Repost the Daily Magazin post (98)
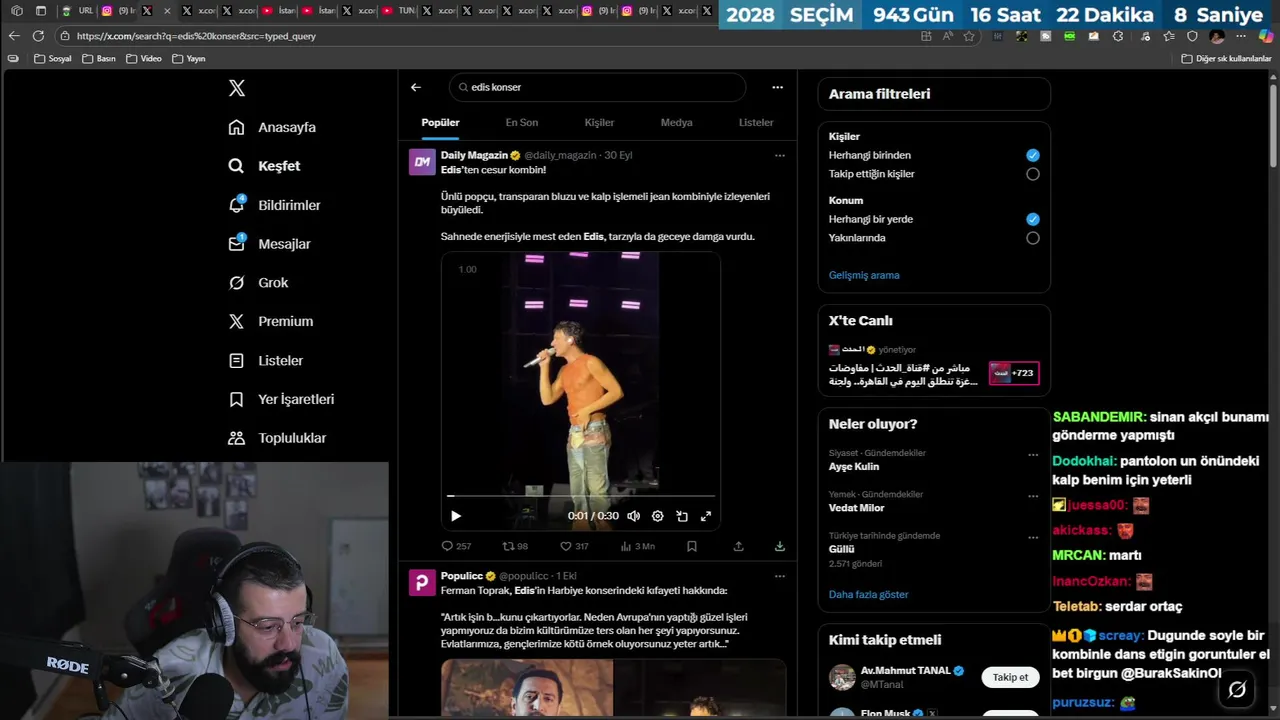This screenshot has height=720, width=1280. (x=514, y=546)
